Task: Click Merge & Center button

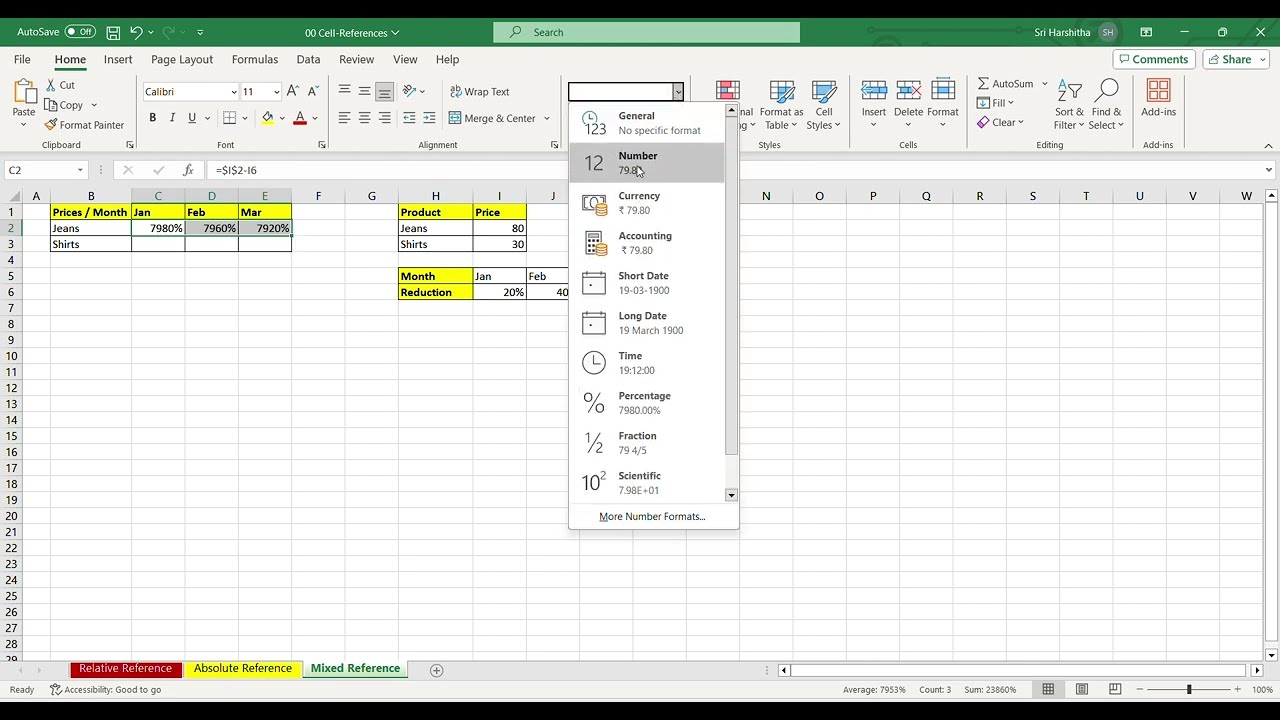Action: [492, 118]
